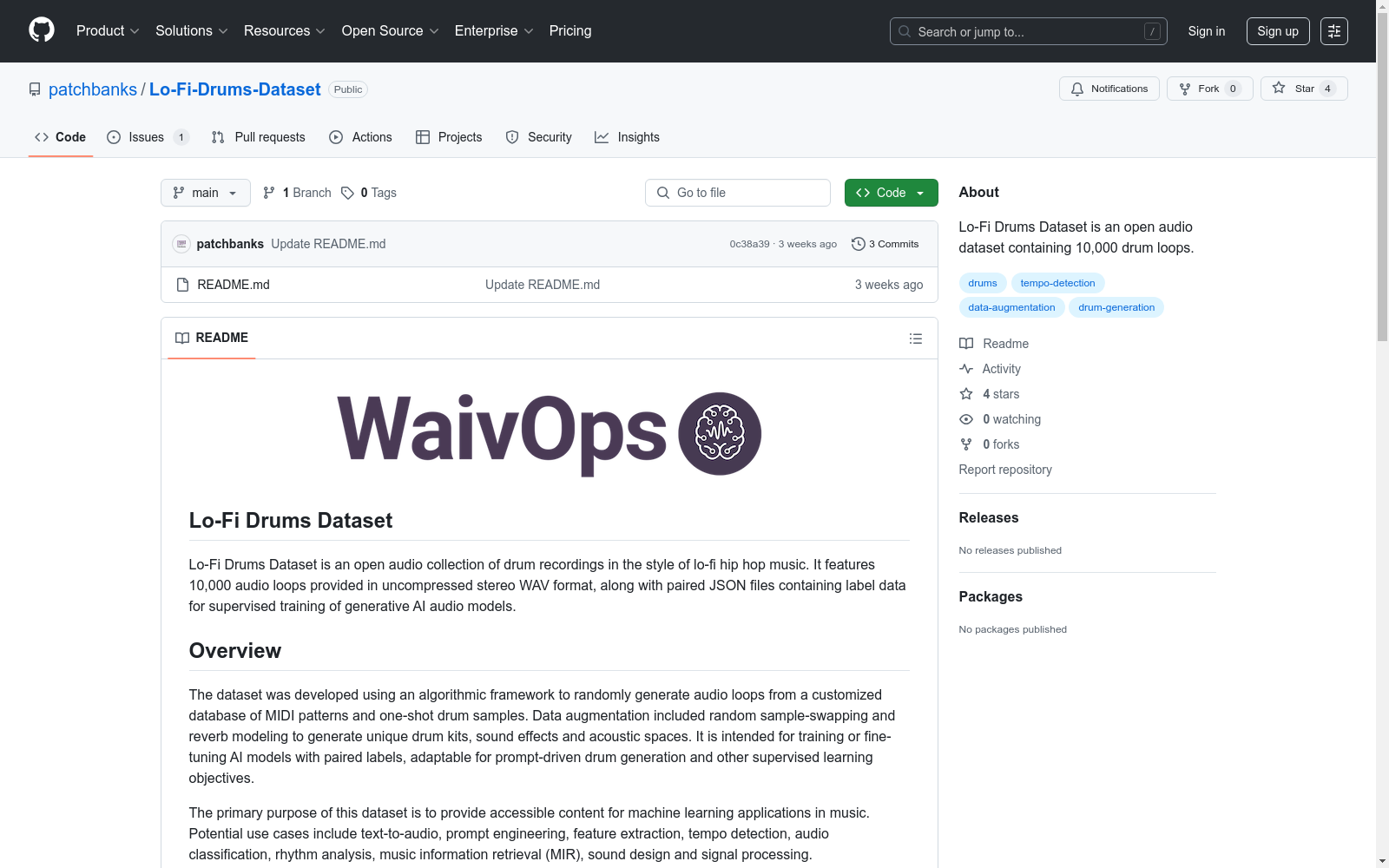This screenshot has height=868, width=1389.
Task: Switch to the Code tab
Action: (61, 137)
